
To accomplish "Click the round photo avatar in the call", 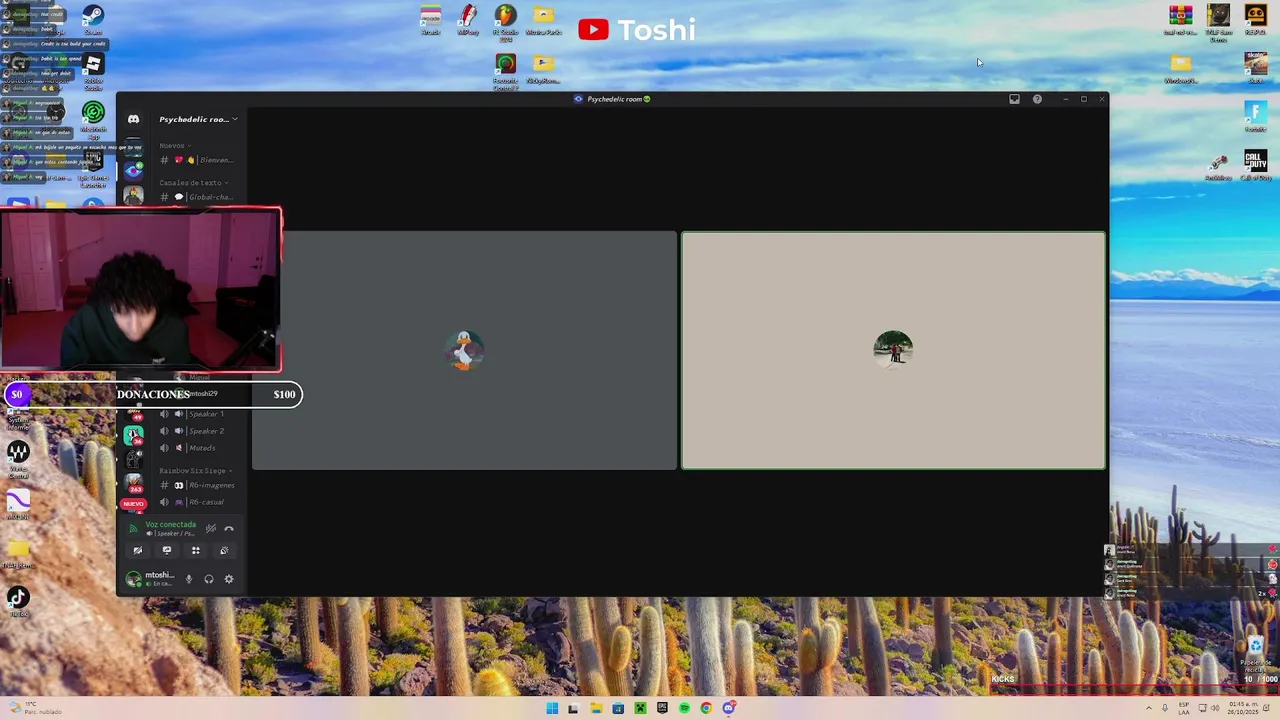I will [893, 349].
